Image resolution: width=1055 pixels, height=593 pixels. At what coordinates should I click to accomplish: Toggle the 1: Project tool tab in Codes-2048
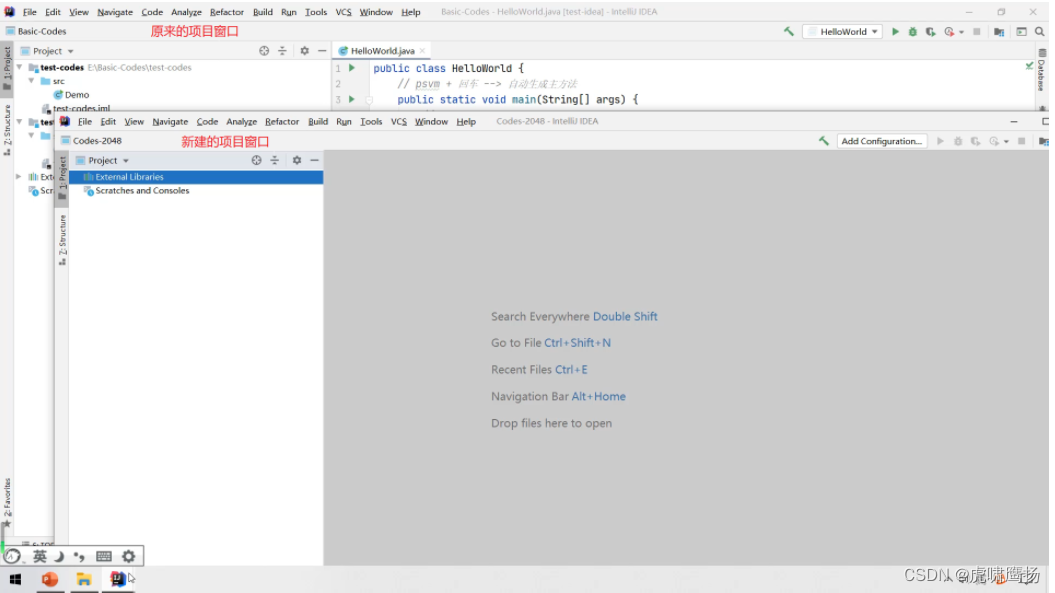(63, 178)
